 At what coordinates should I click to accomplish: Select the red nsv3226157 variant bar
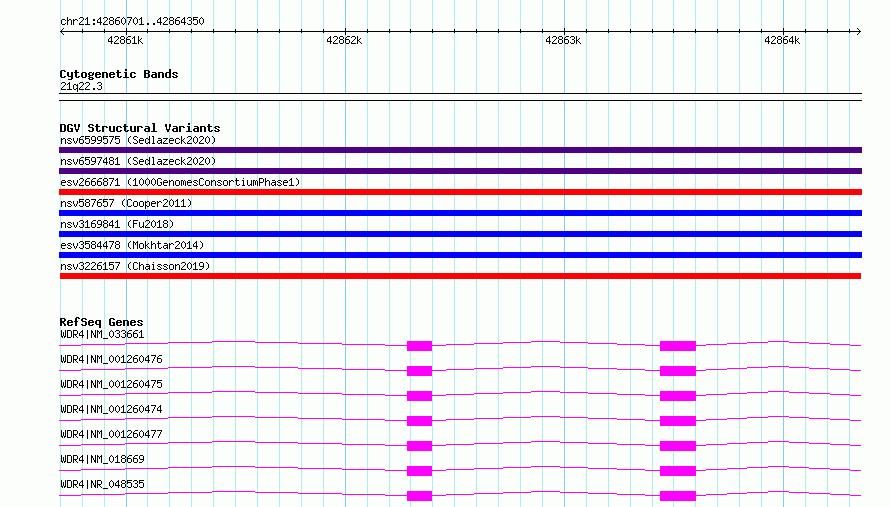460,276
